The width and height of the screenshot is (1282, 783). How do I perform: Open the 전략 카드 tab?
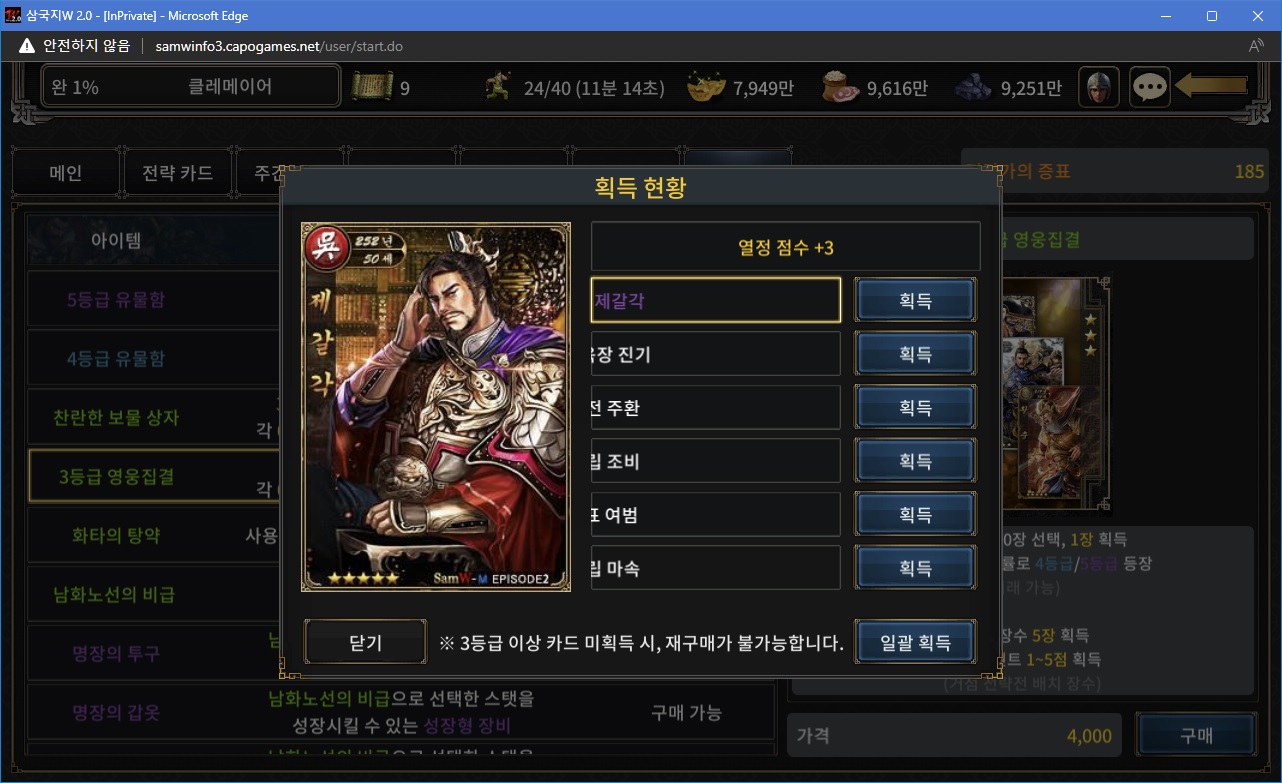pyautogui.click(x=178, y=173)
